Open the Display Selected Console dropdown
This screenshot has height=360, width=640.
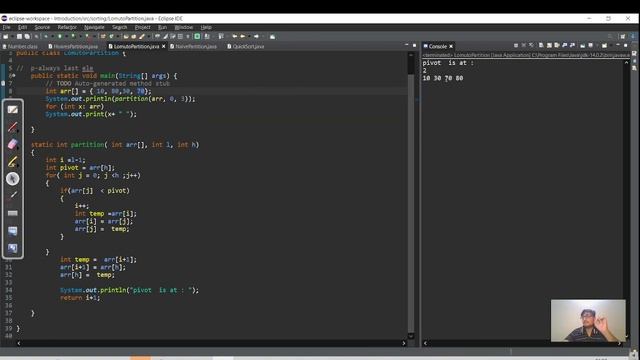tap(597, 46)
